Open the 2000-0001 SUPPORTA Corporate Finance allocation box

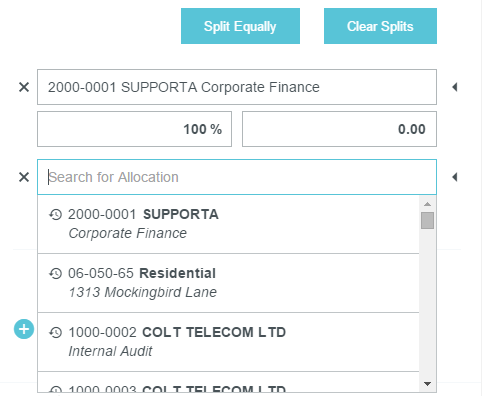click(x=237, y=87)
